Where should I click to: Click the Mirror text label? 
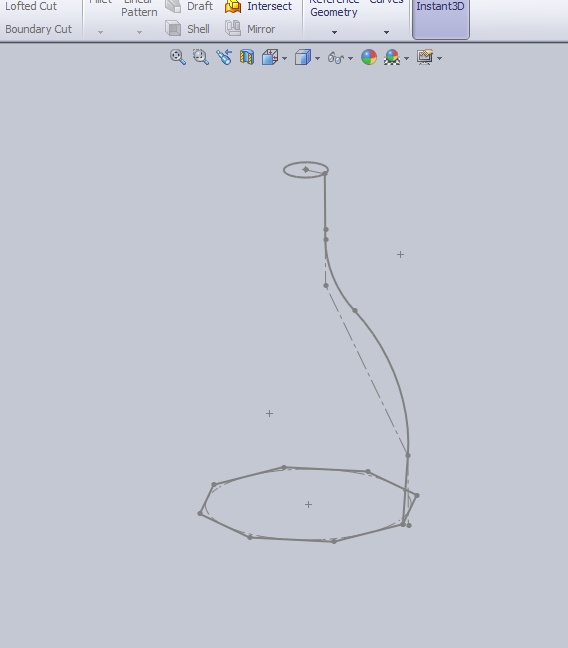pyautogui.click(x=261, y=29)
